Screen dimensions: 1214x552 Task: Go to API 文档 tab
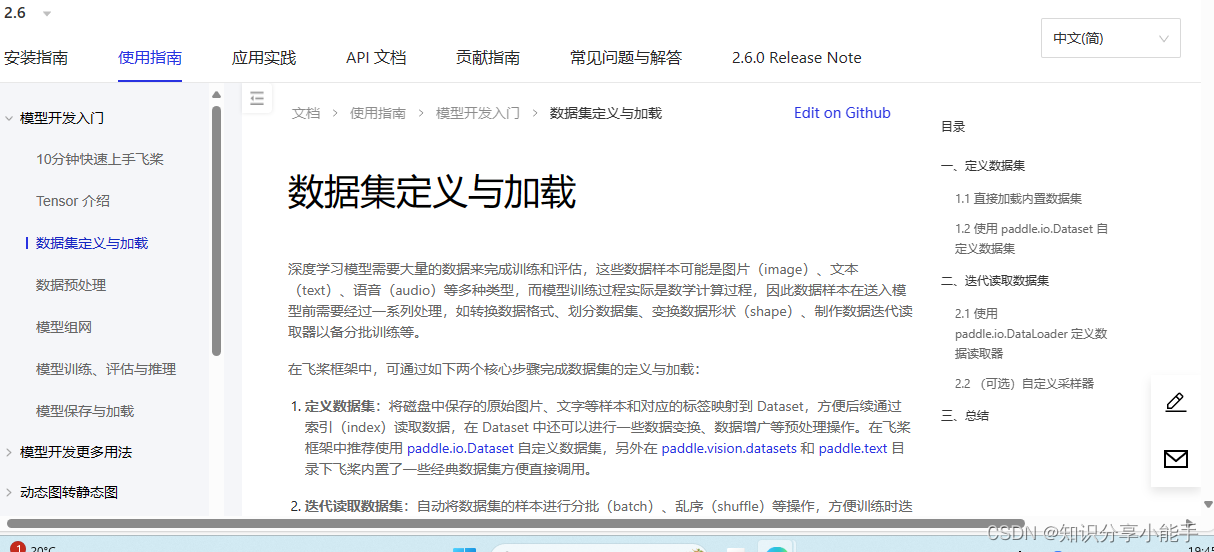pos(376,58)
